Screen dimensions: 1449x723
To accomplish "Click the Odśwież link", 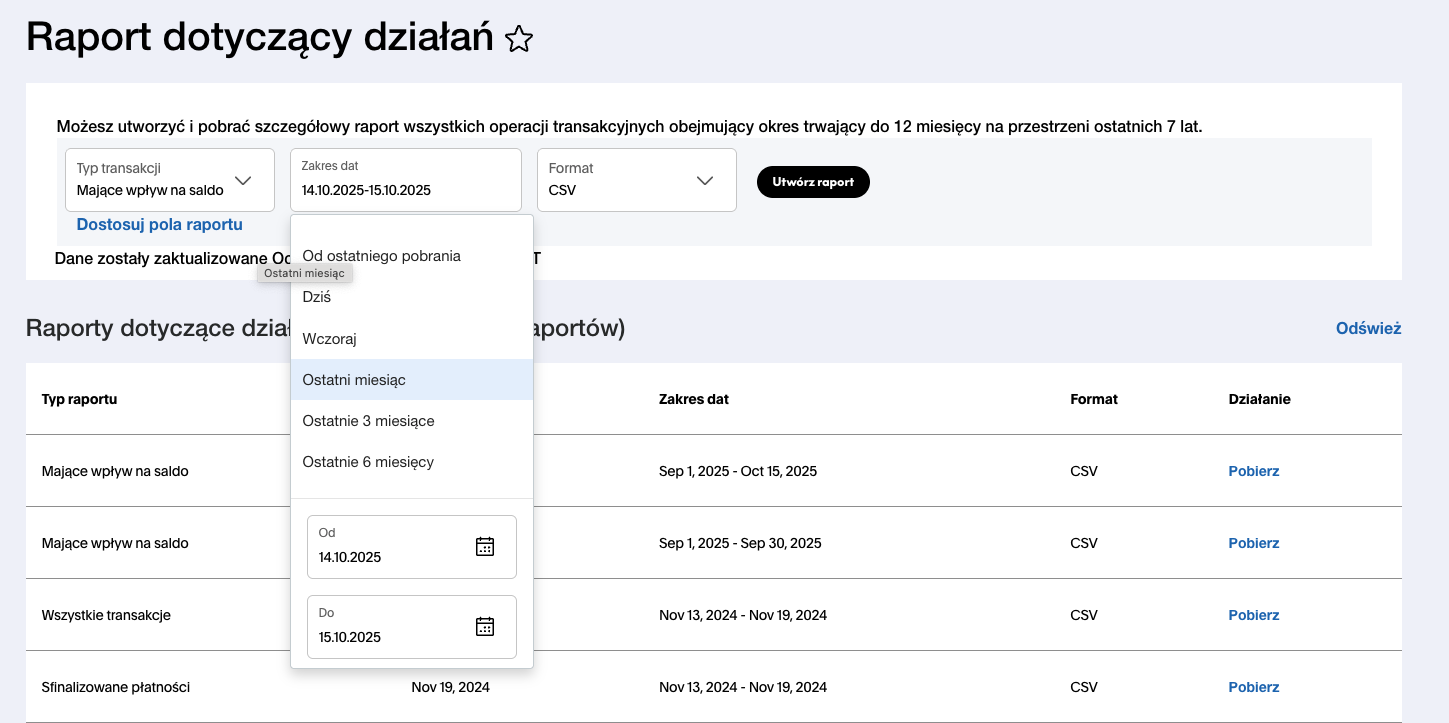I will pyautogui.click(x=1368, y=328).
